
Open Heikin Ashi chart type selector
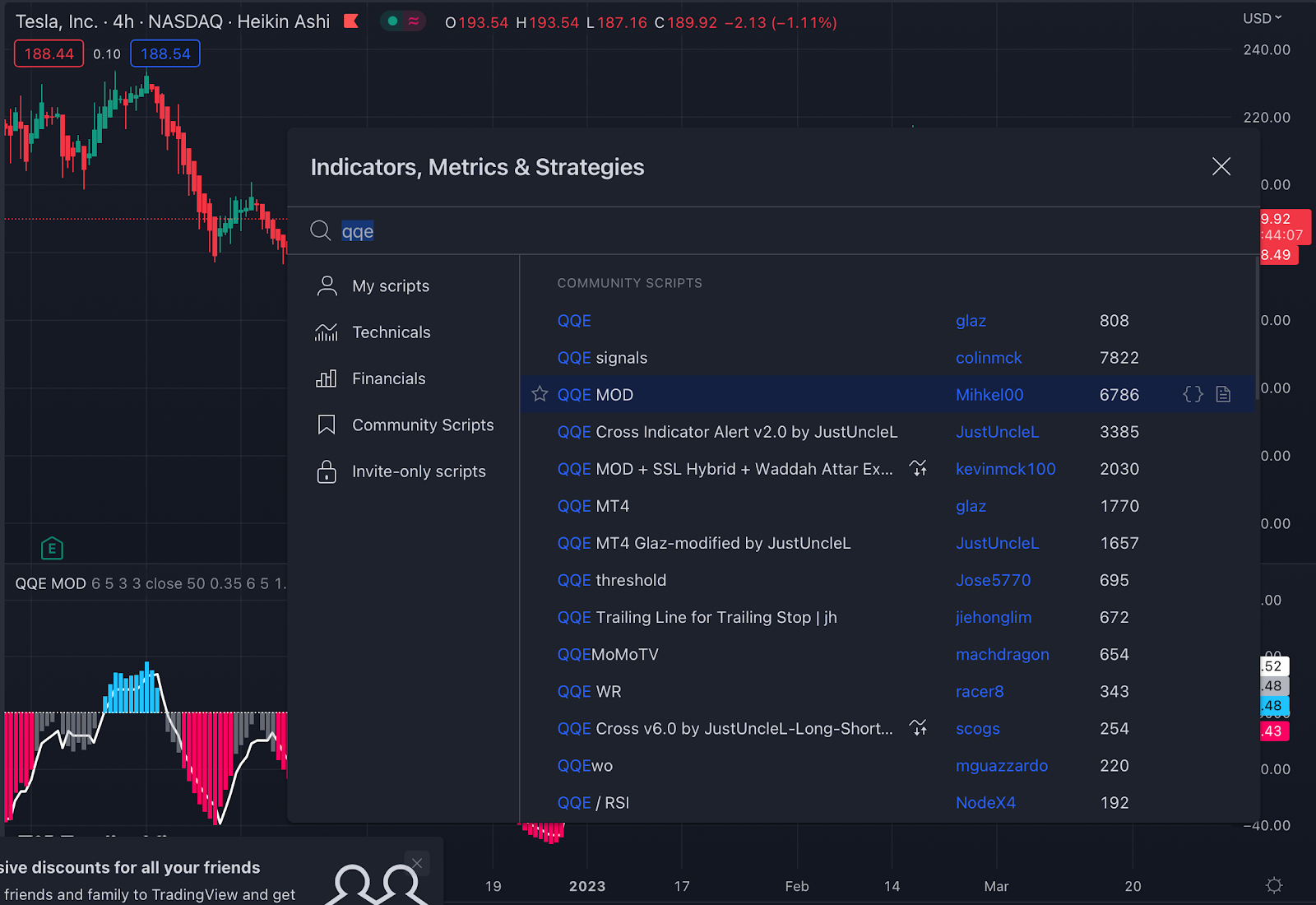(283, 21)
